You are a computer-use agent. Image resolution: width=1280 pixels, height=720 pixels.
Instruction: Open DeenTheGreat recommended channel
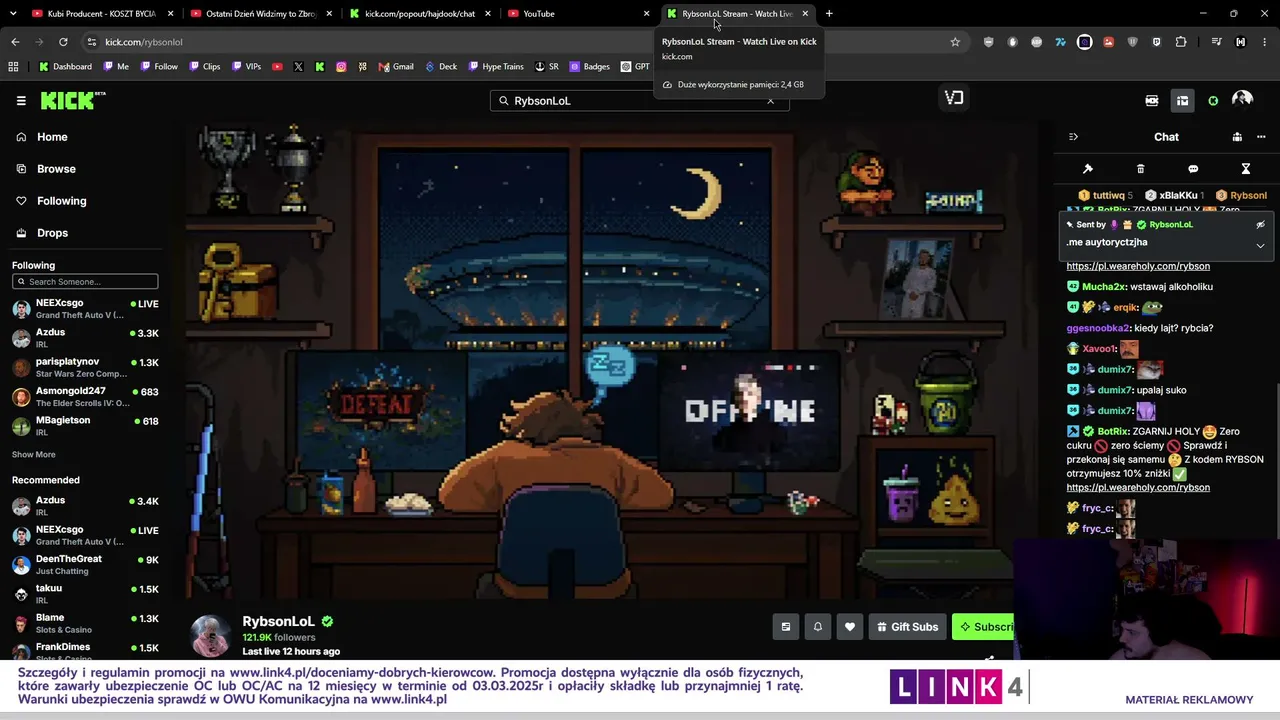point(85,564)
